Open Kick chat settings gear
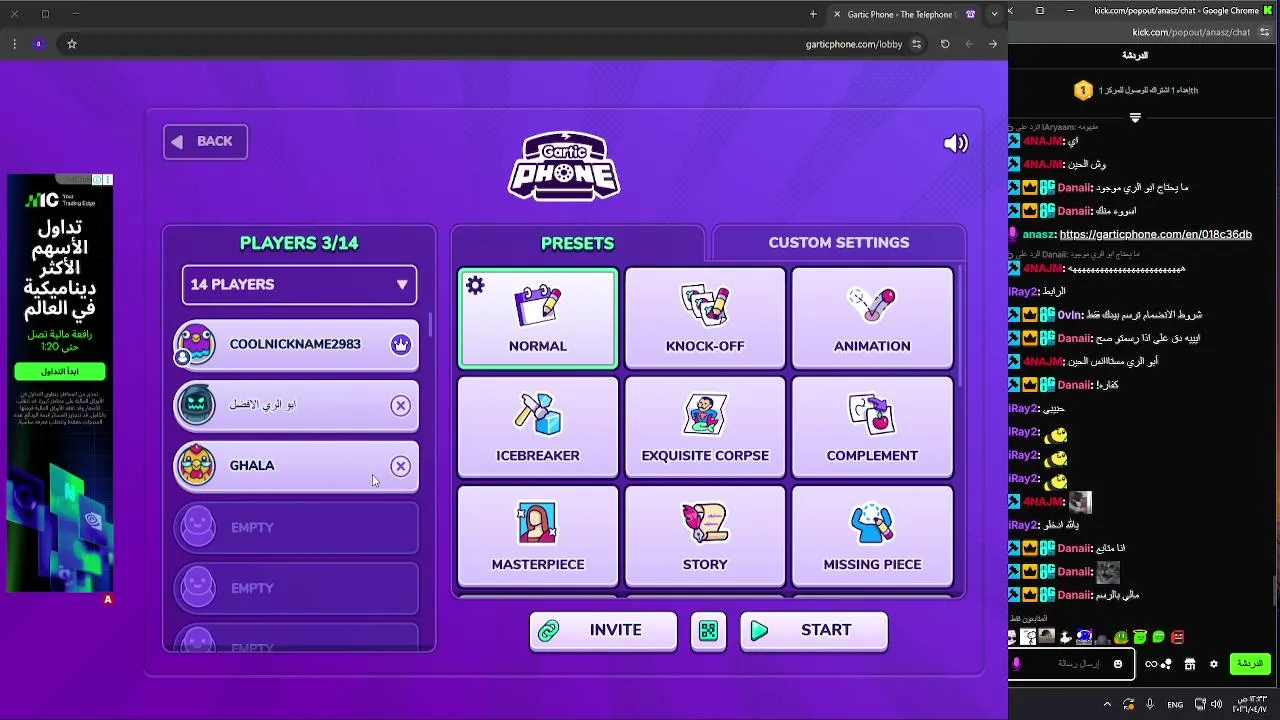 coord(1214,664)
